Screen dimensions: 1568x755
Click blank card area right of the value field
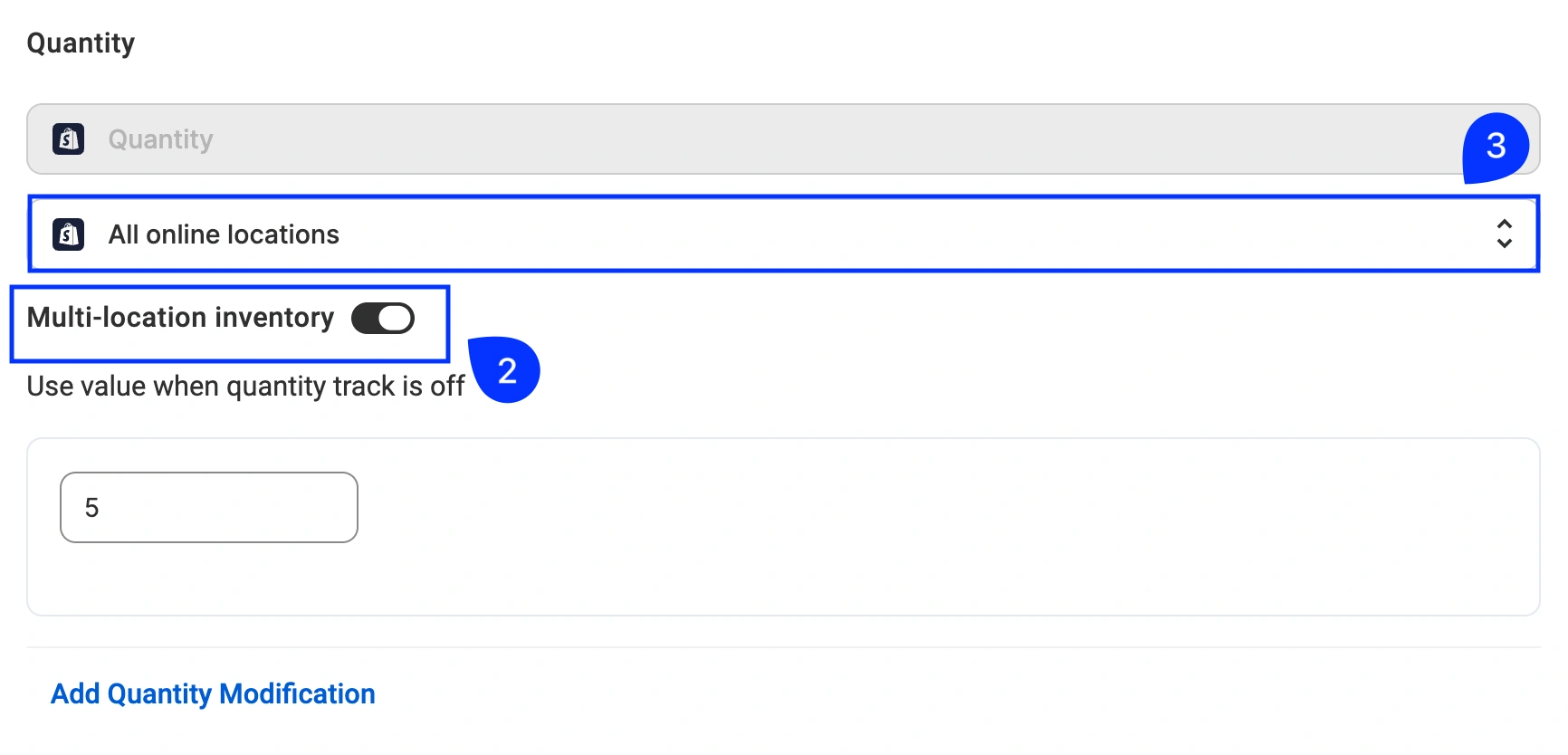coord(905,525)
